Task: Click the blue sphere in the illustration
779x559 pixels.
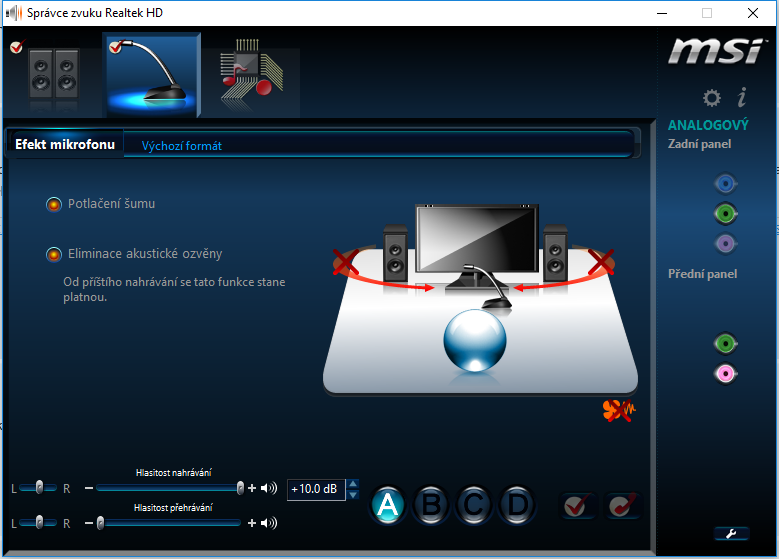Action: tap(475, 340)
